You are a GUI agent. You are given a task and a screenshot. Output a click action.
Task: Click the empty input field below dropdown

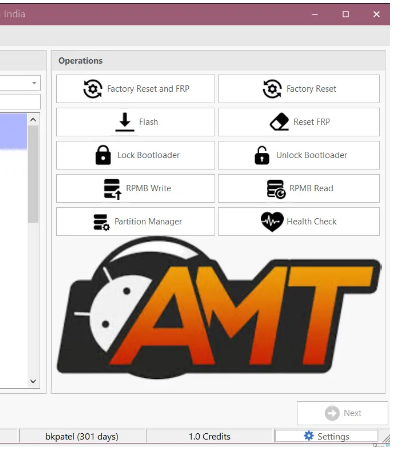[x=20, y=102]
